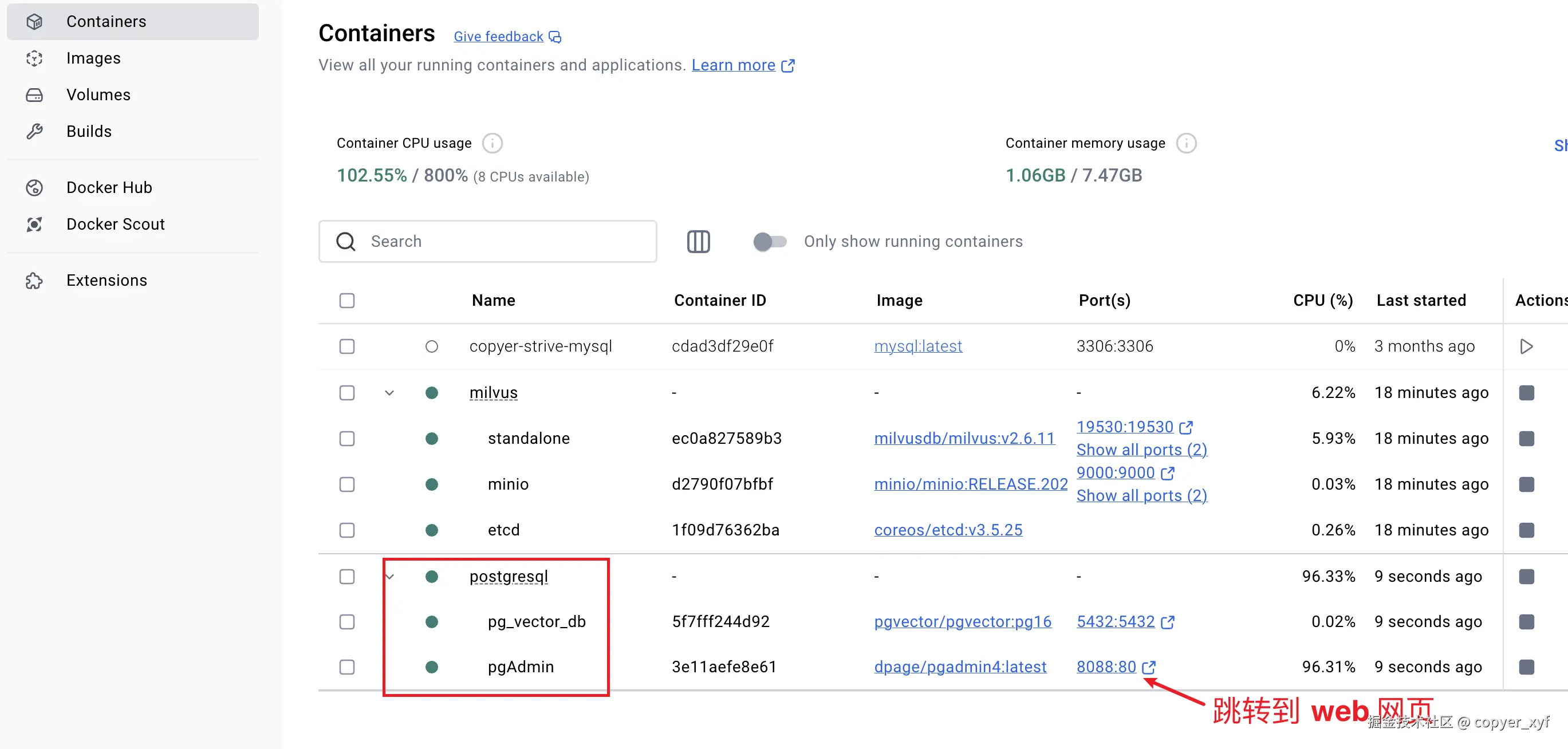Open the column selection icon
This screenshot has width=1568, height=749.
(698, 242)
